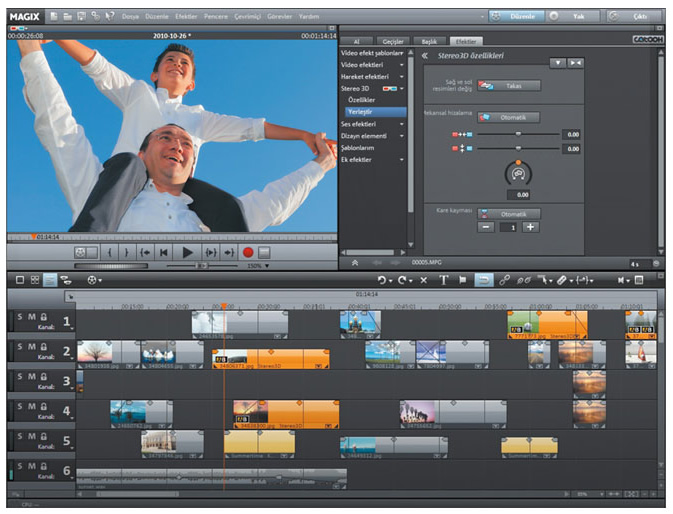Switch to scene overview grid icon
Screen dimensions: 673x514
pos(35,280)
